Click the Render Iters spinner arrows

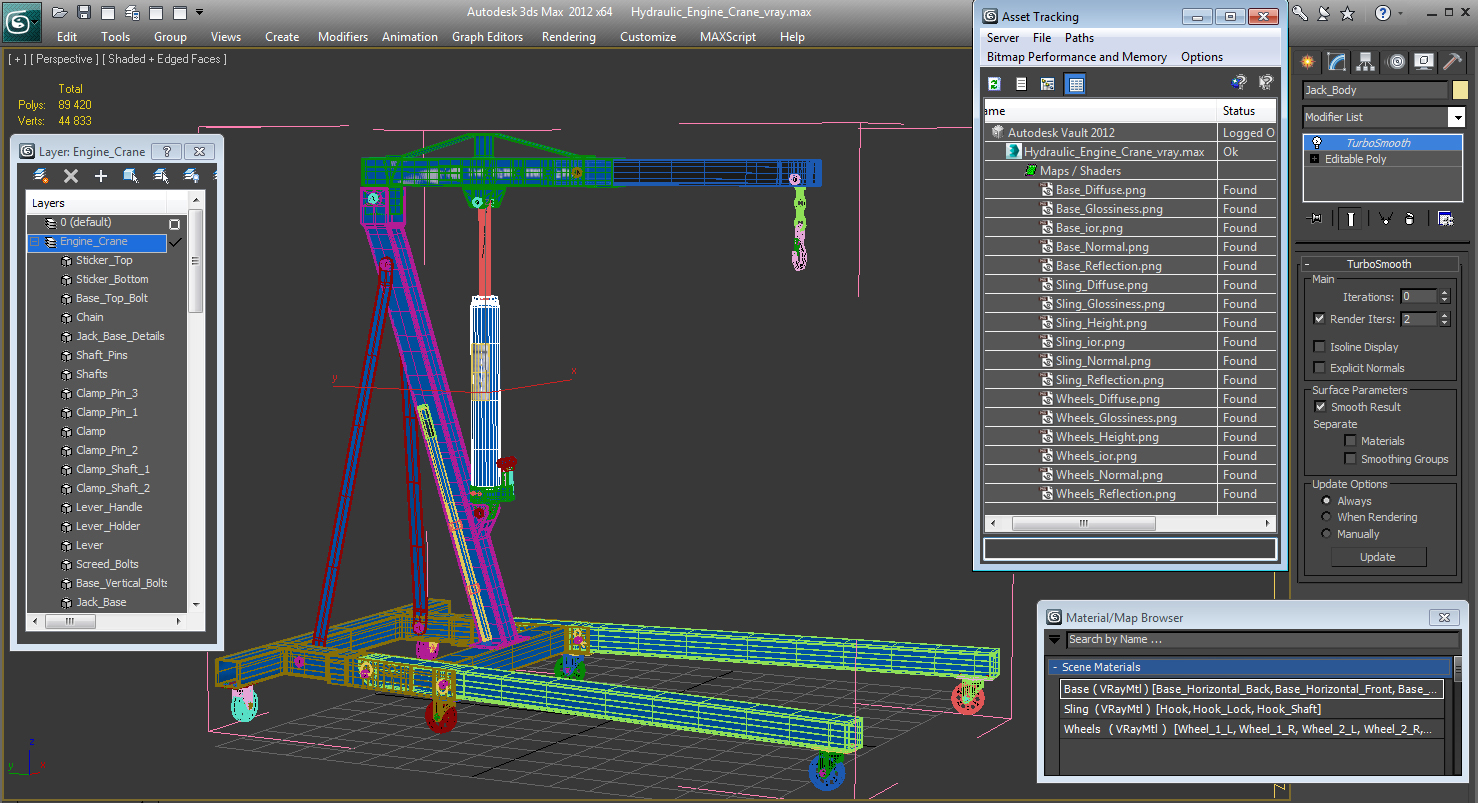point(1444,319)
